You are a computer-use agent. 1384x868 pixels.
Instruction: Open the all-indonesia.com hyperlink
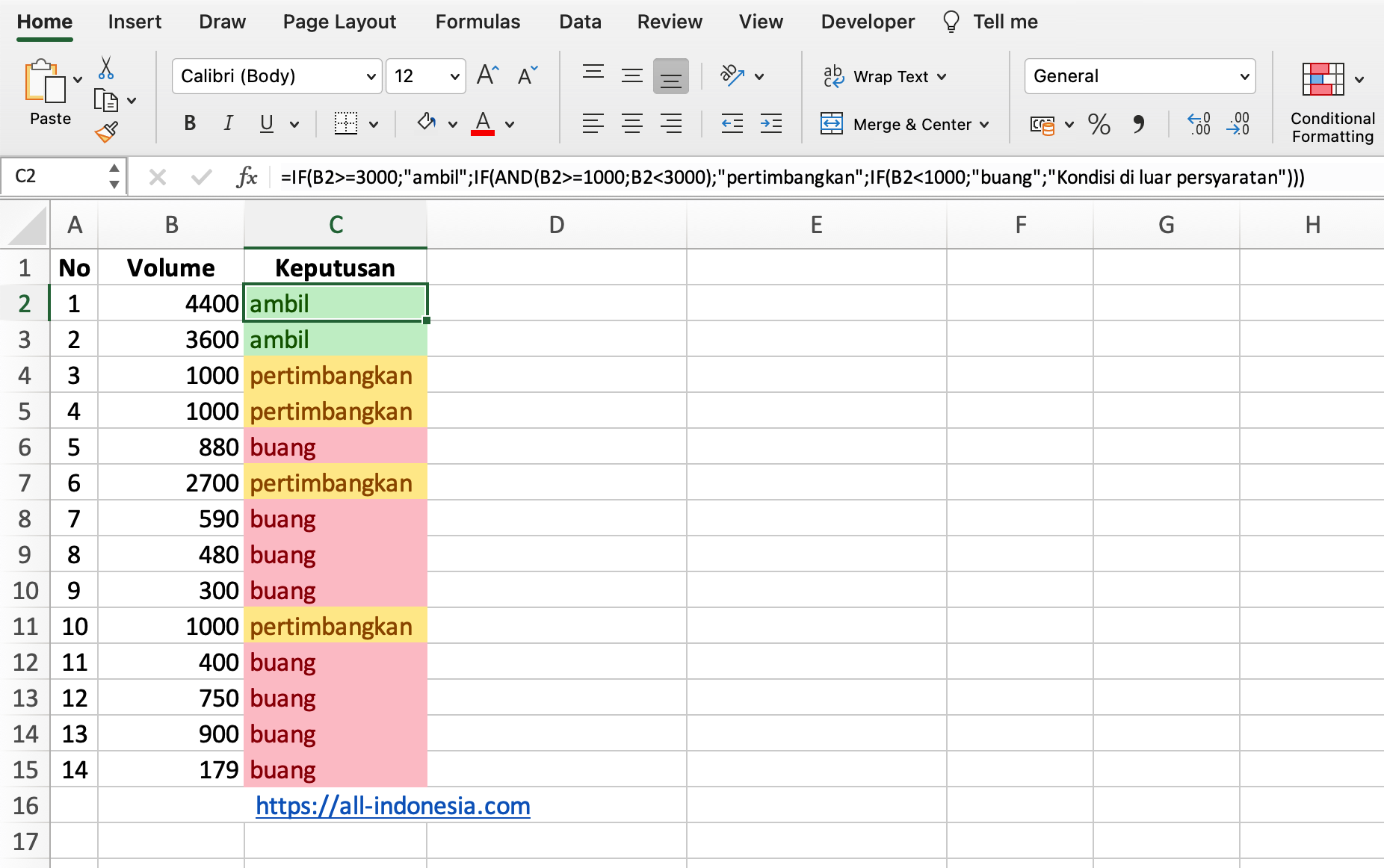pos(392,806)
